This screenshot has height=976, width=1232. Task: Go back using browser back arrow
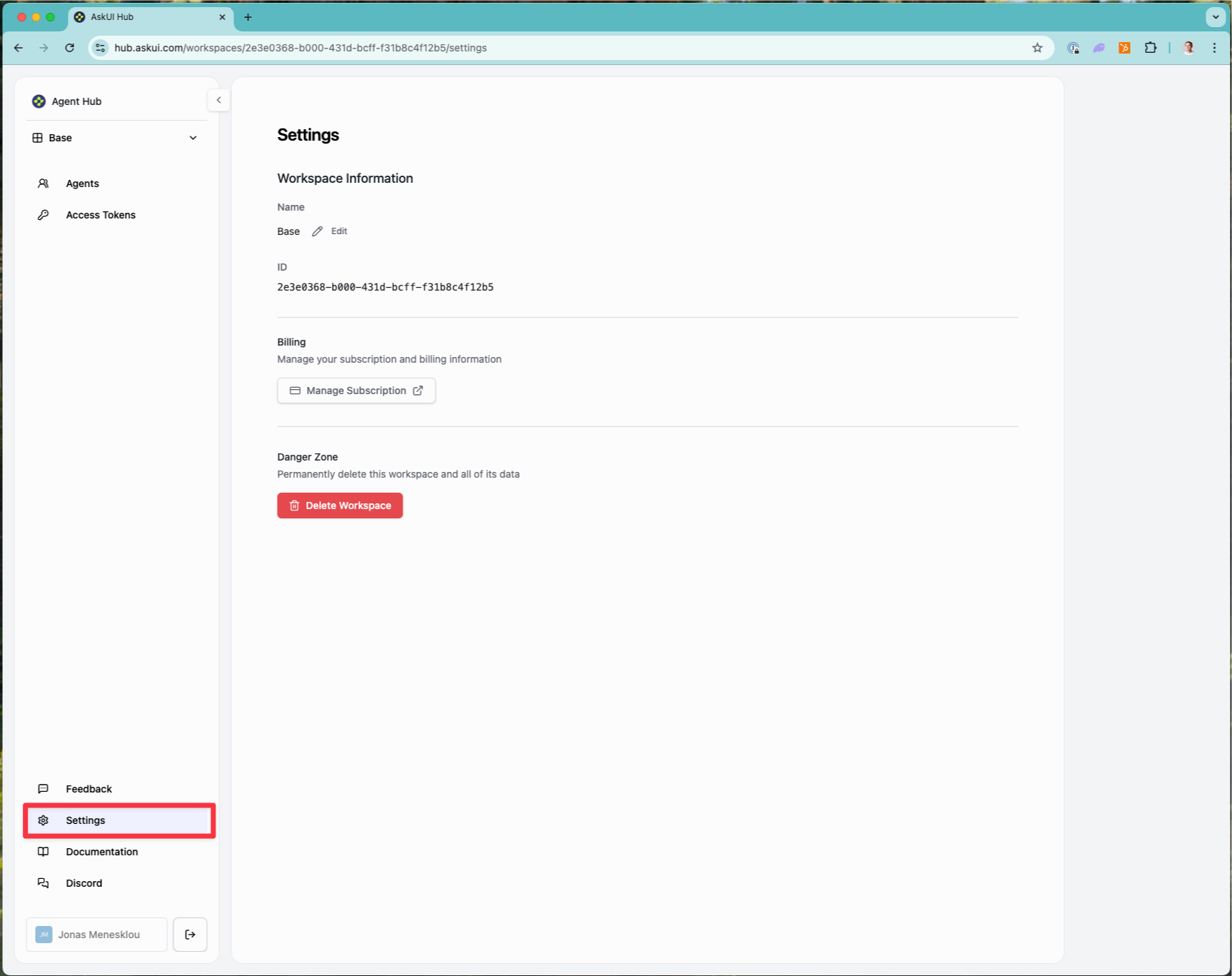(x=19, y=48)
